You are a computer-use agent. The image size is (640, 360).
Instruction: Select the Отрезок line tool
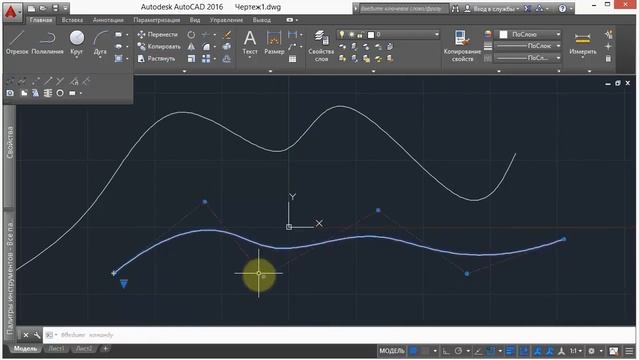click(17, 43)
